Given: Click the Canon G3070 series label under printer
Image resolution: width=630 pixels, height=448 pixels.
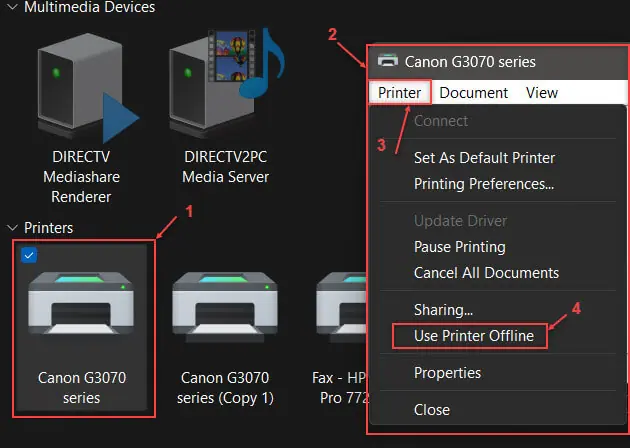Looking at the screenshot, I should [82, 388].
